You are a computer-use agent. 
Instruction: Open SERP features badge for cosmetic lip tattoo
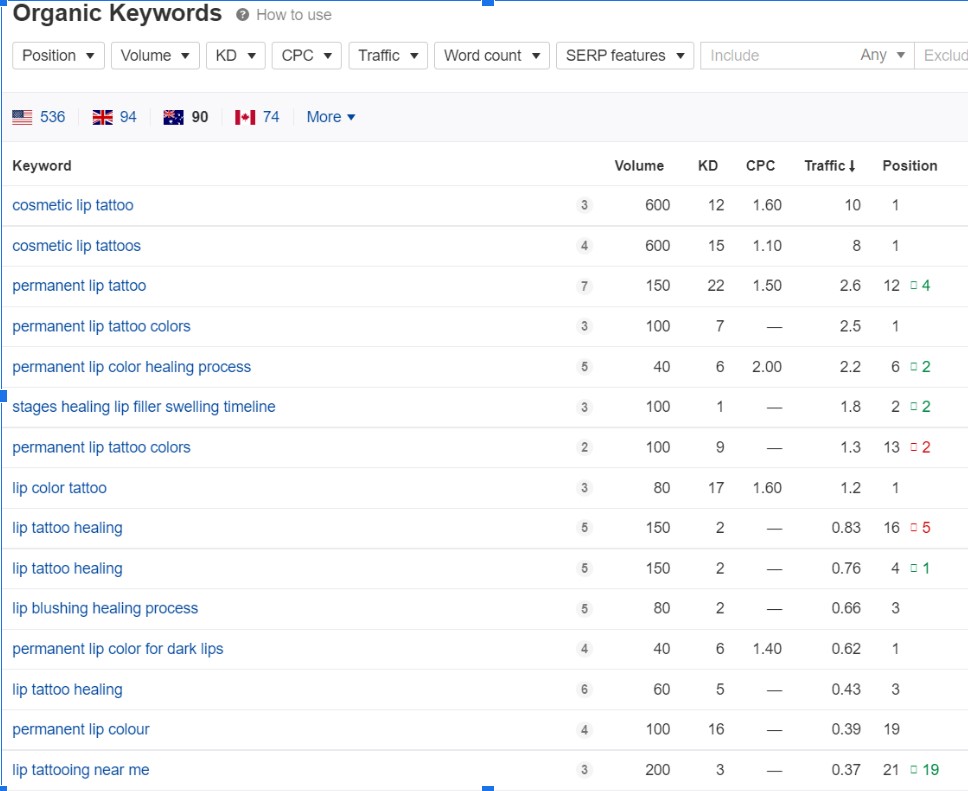pyautogui.click(x=584, y=205)
